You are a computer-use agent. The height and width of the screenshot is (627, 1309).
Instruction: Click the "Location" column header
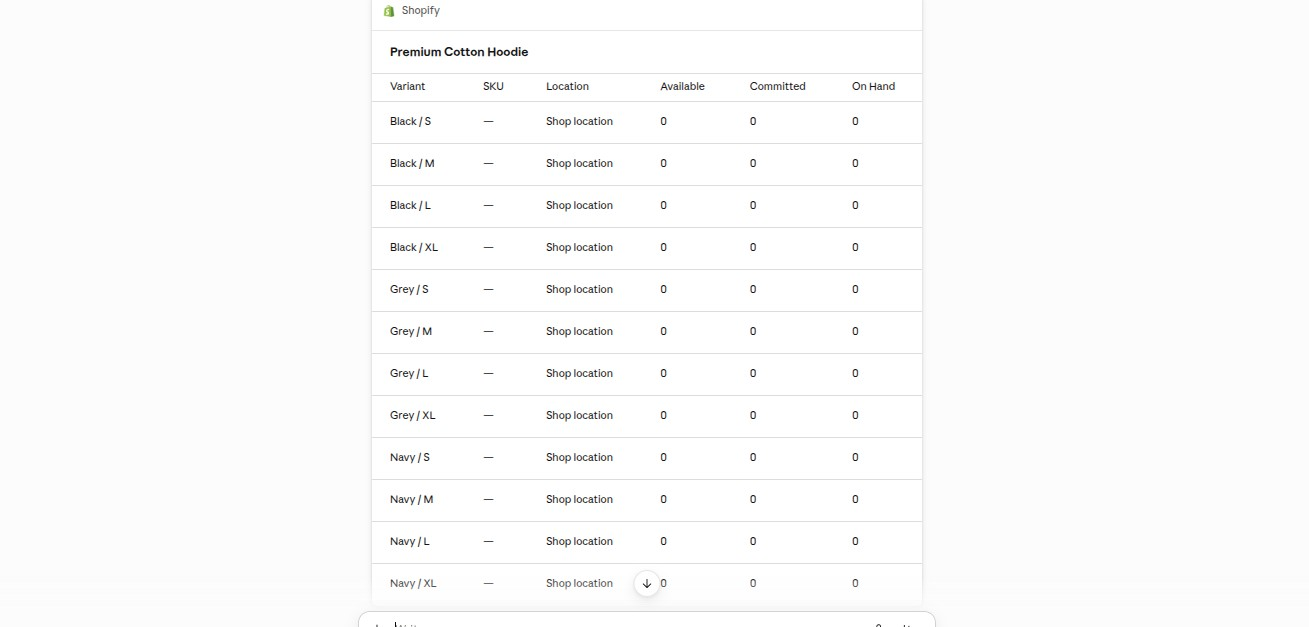(x=567, y=87)
